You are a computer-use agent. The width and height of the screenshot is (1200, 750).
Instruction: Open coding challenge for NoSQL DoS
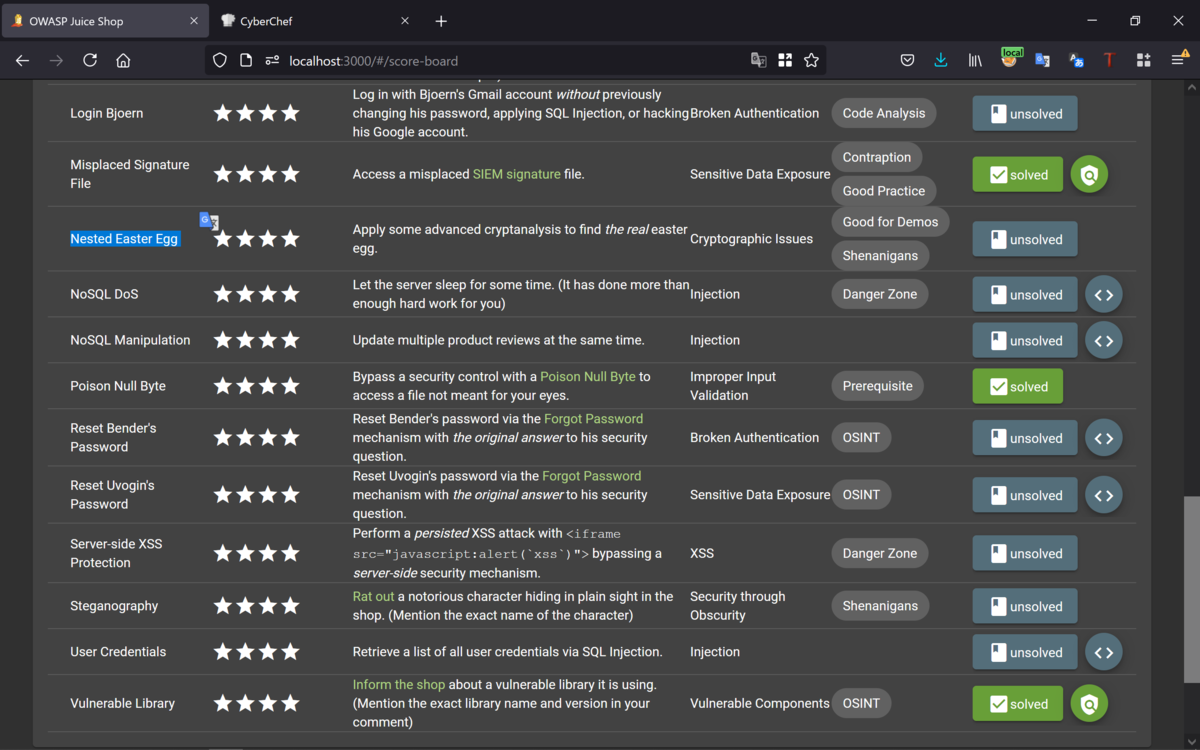point(1104,295)
